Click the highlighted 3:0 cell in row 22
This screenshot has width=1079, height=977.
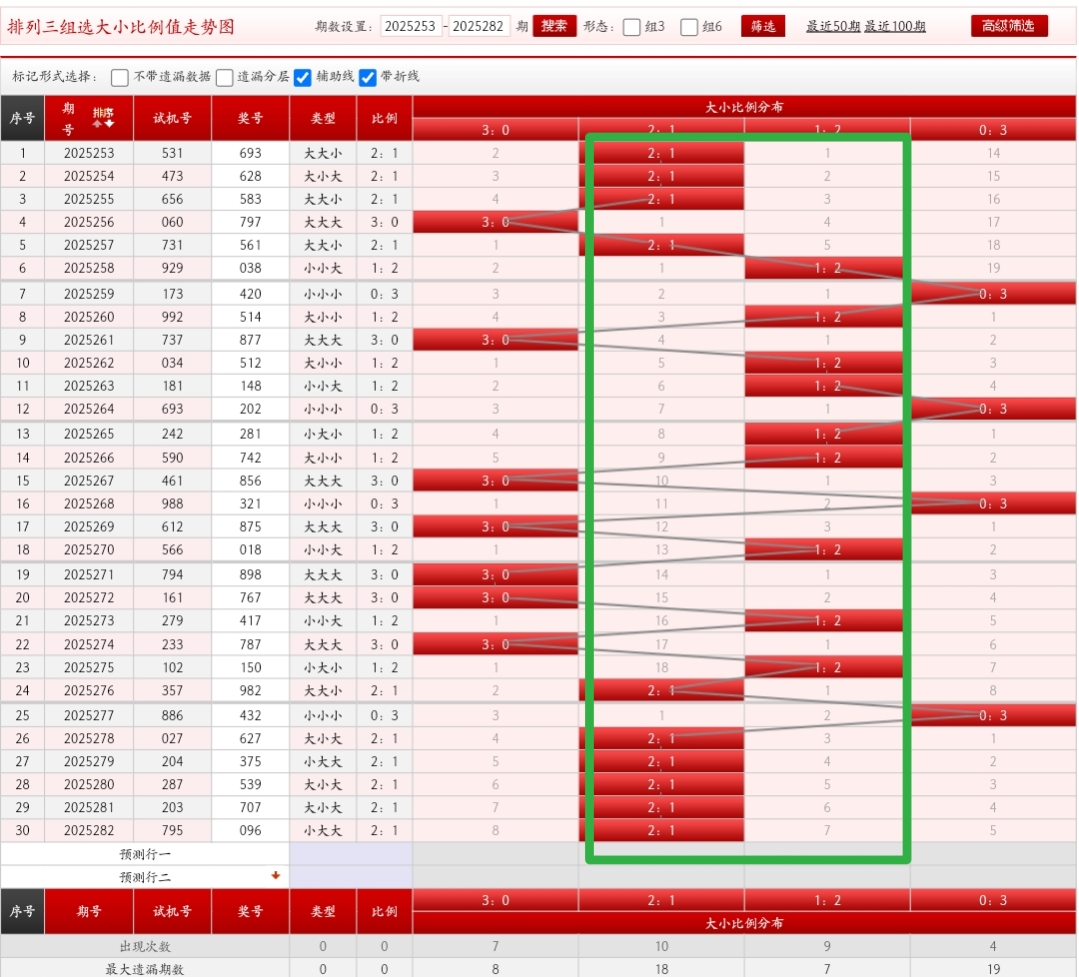(x=495, y=645)
